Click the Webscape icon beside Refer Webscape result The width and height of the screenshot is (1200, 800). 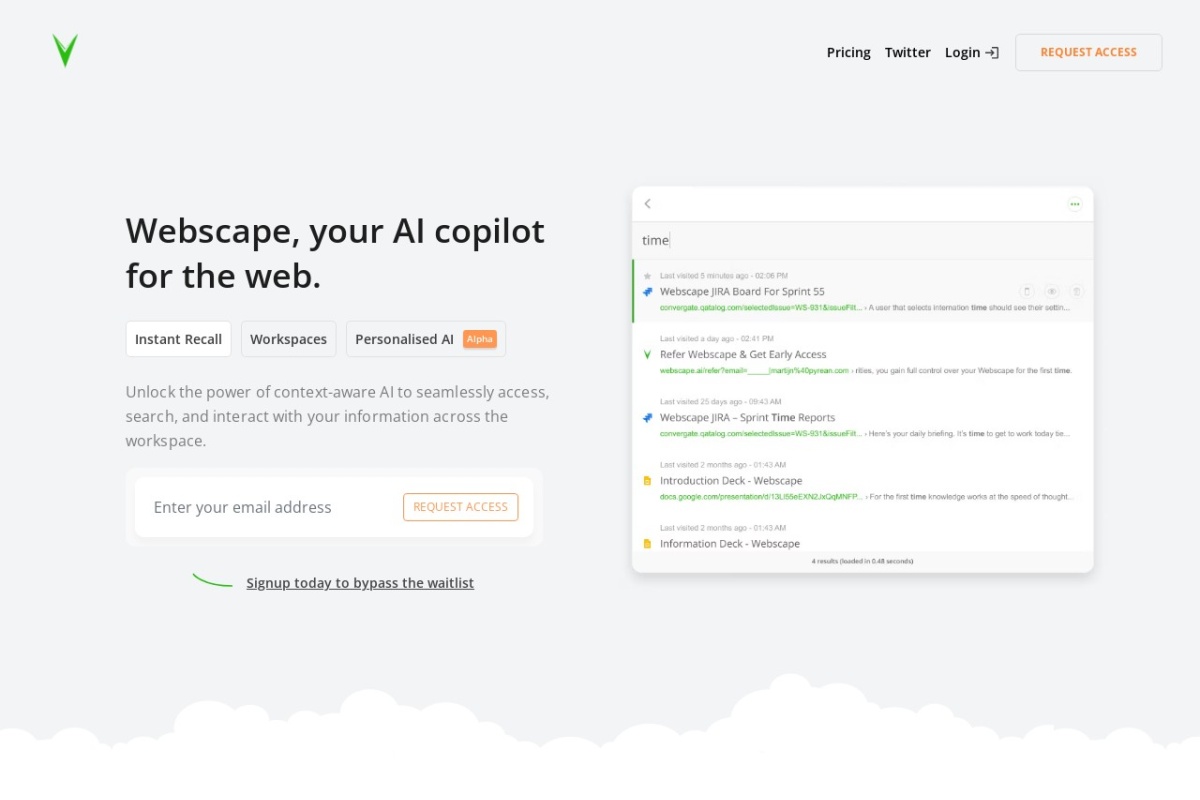[x=647, y=355]
